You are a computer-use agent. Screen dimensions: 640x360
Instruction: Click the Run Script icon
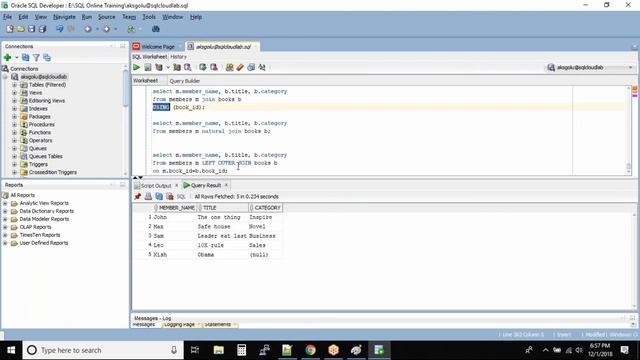click(148, 67)
